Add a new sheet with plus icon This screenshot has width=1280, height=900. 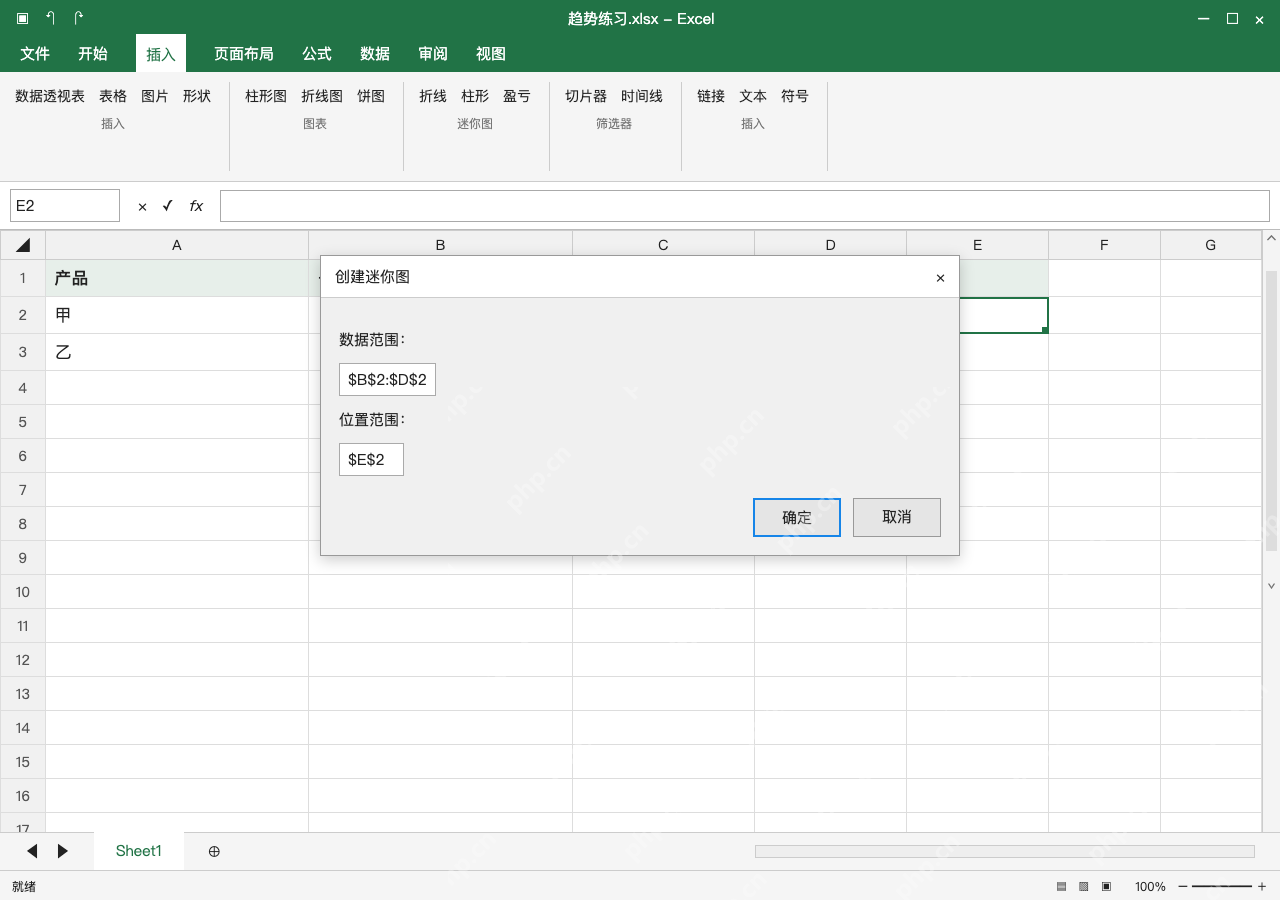[x=214, y=851]
